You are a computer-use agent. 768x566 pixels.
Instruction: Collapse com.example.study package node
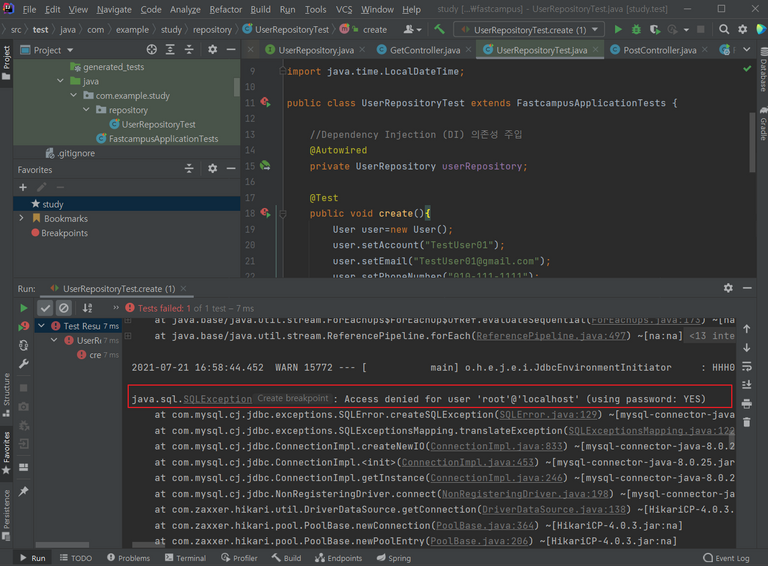pos(73,95)
